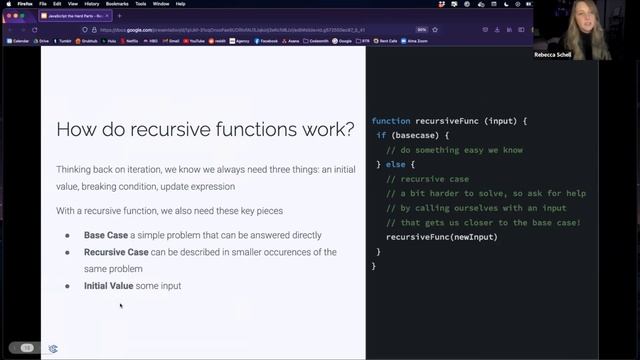640x360 pixels.
Task: Open the Facebook bookmark
Action: (x=266, y=41)
